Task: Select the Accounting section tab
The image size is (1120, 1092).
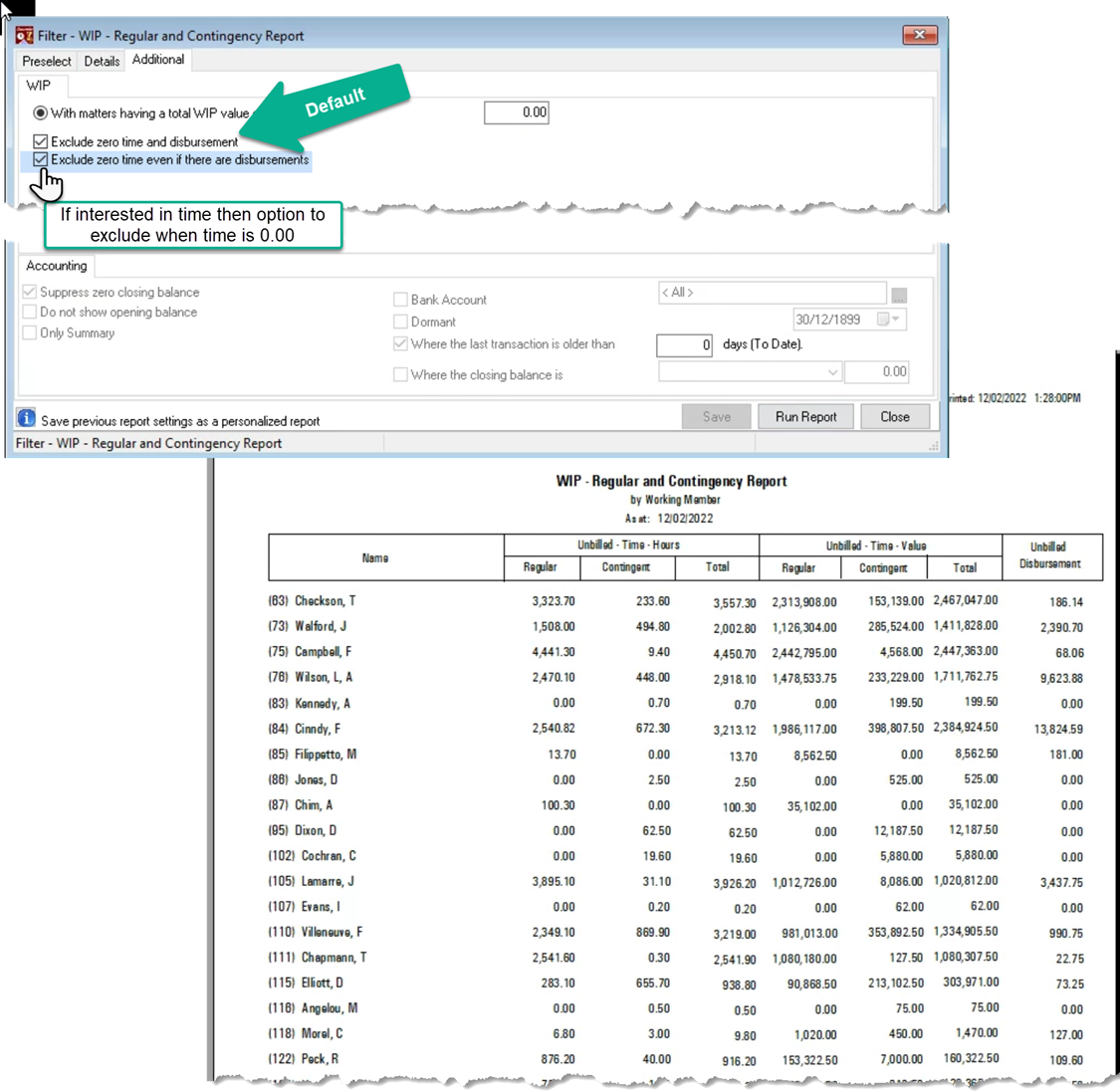Action: pyautogui.click(x=57, y=266)
